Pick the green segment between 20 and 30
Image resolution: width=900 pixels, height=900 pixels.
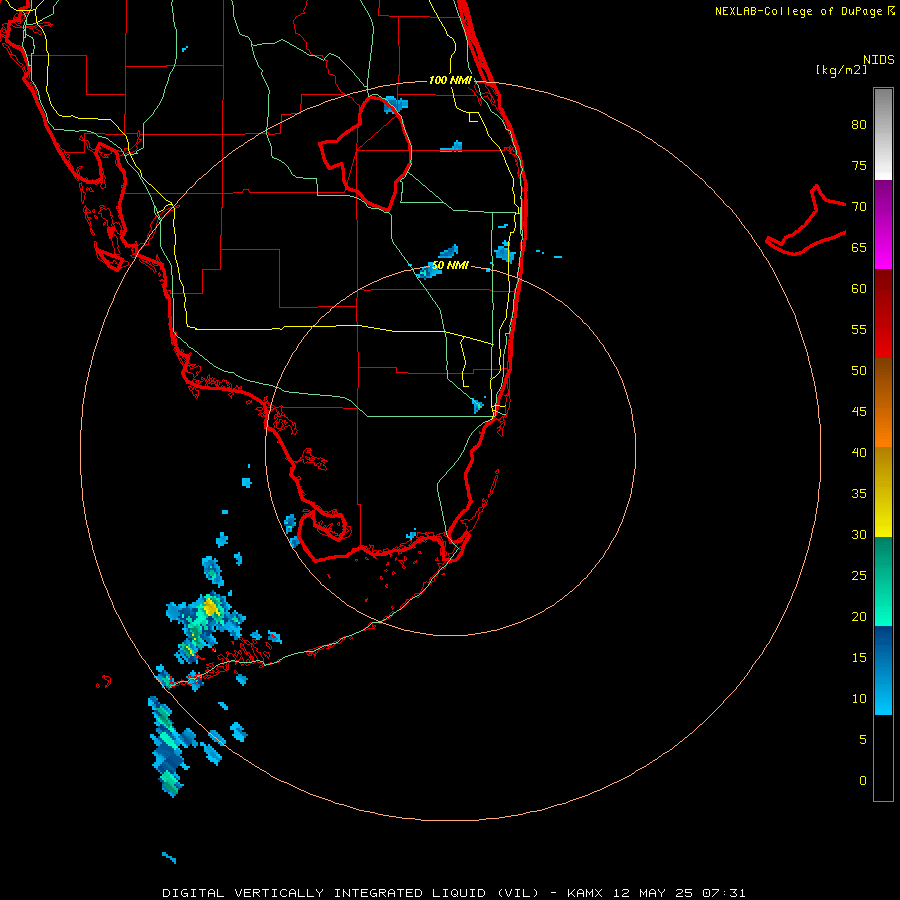[883, 581]
